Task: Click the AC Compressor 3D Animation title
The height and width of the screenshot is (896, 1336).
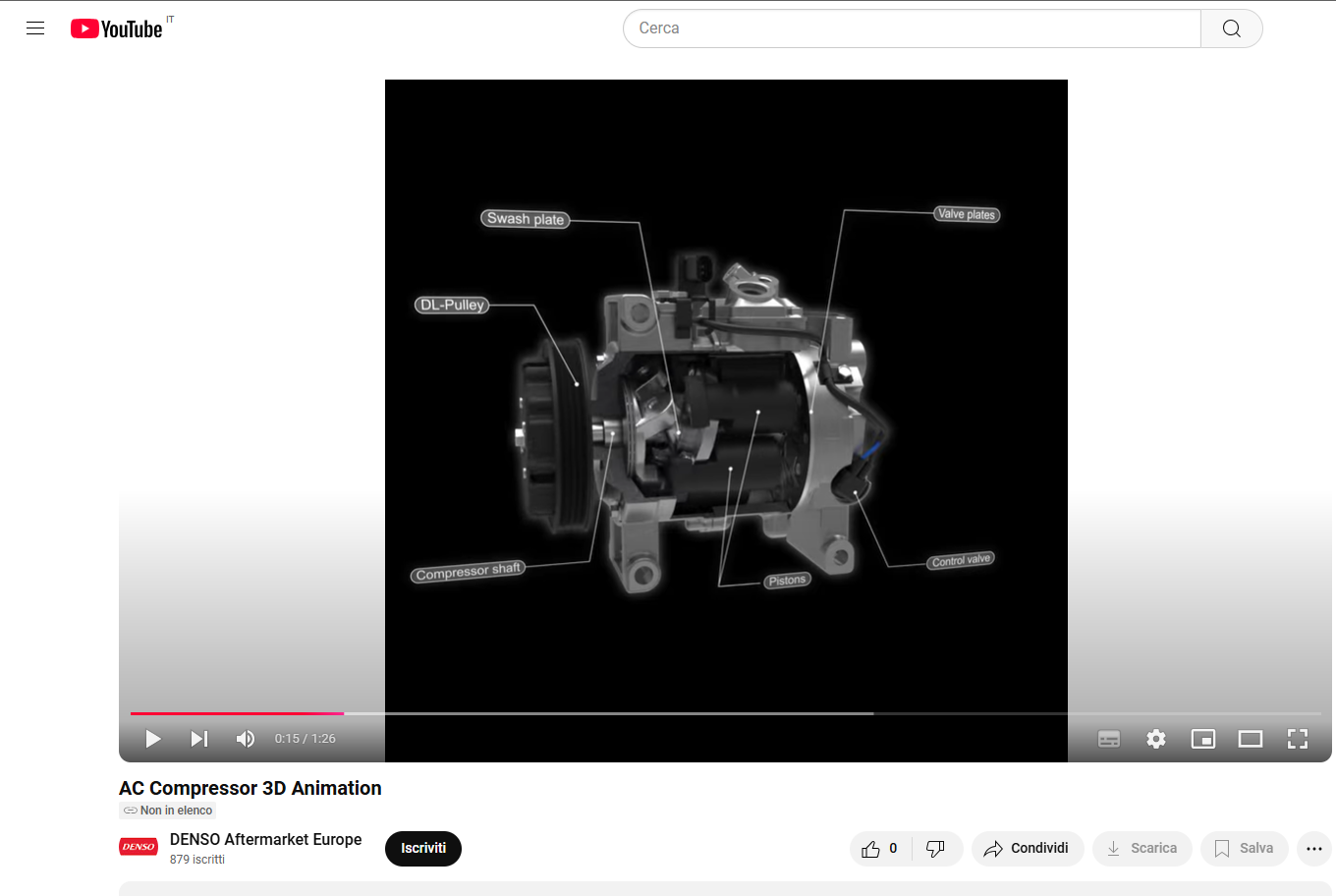Action: click(x=250, y=788)
